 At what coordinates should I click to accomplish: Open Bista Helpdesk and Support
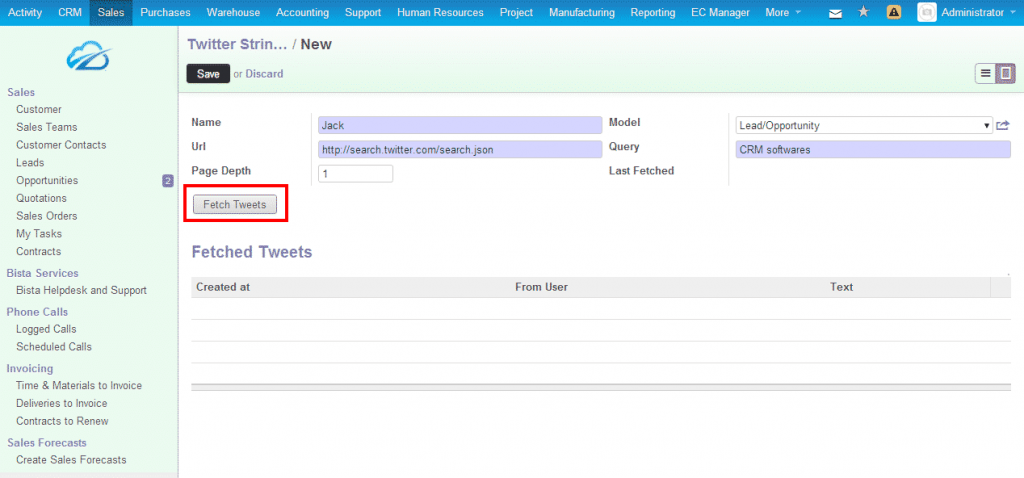81,291
